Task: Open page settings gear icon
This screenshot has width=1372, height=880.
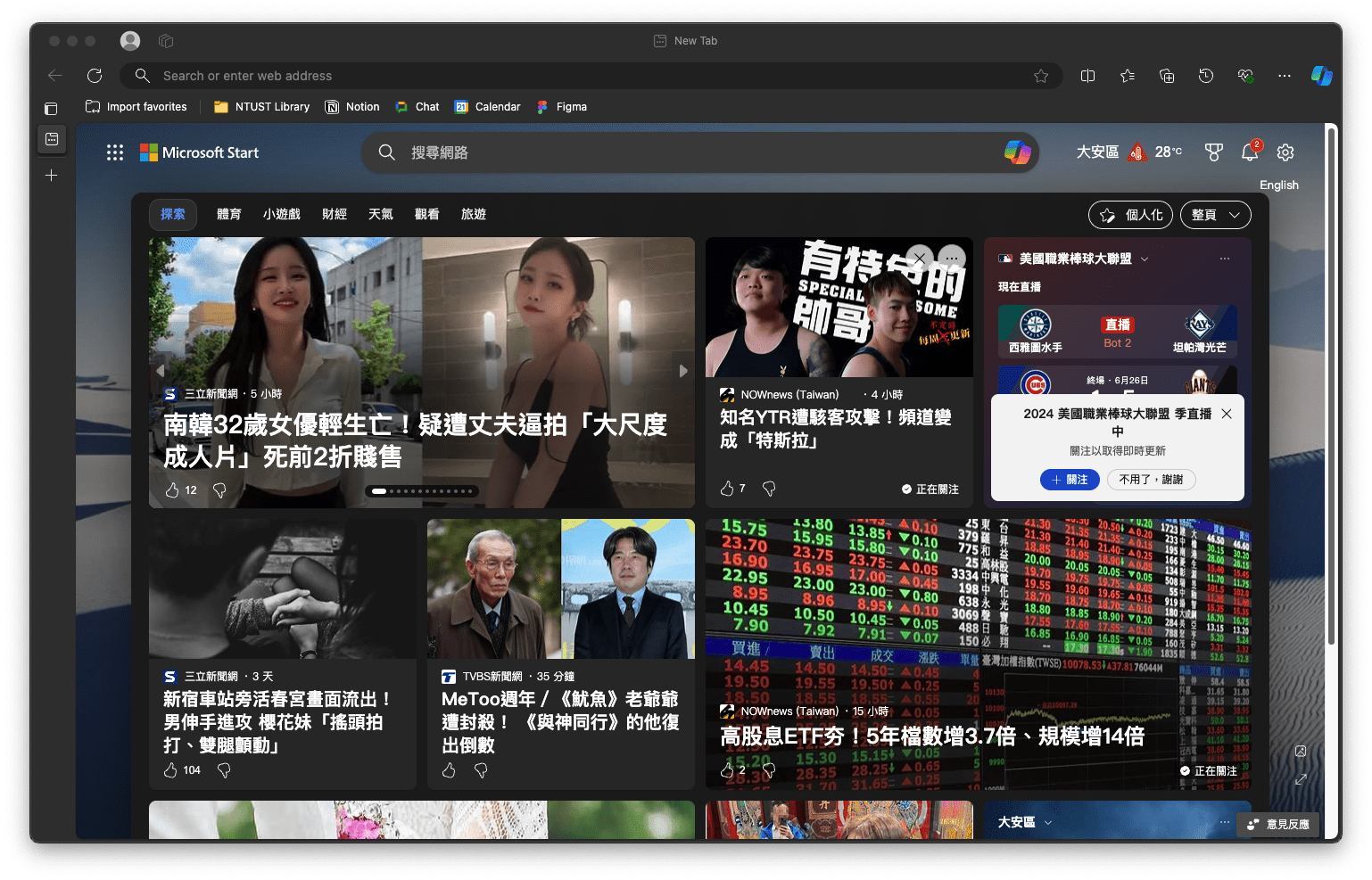Action: [x=1285, y=152]
